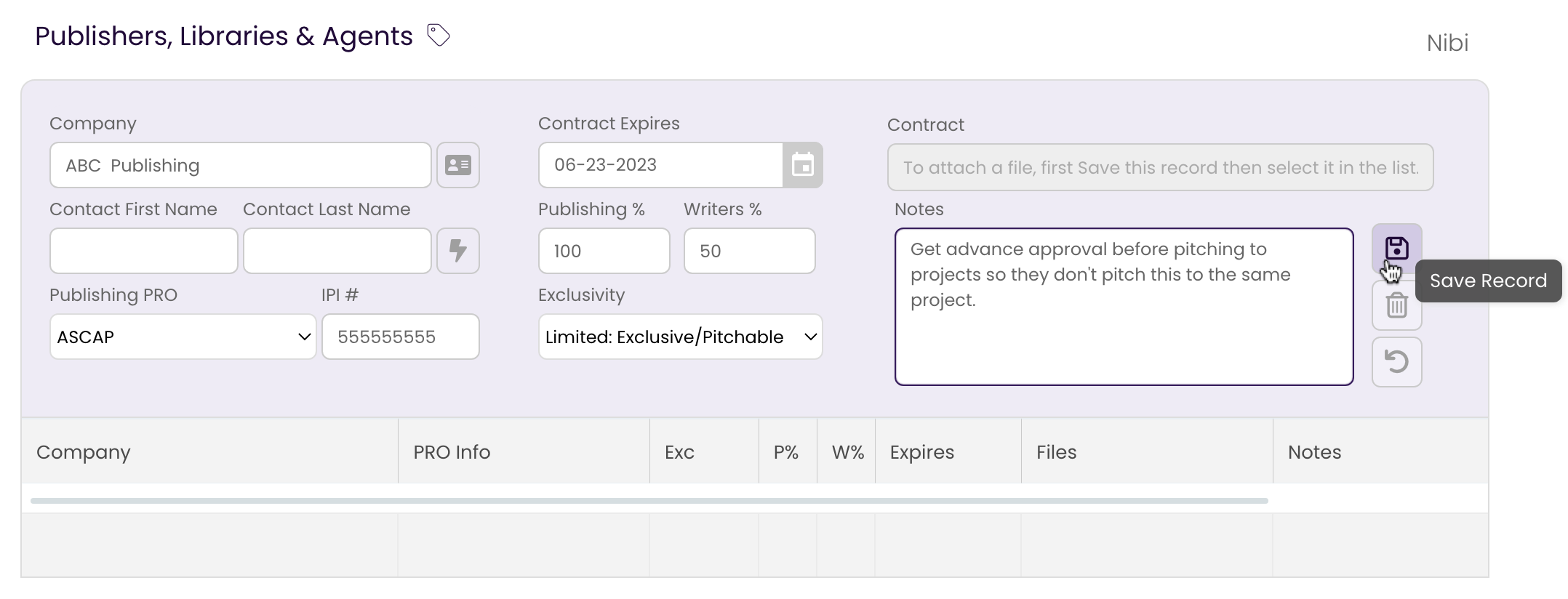This screenshot has height=599, width=1568.
Task: Click the tag icon beside the page title
Action: pos(438,35)
